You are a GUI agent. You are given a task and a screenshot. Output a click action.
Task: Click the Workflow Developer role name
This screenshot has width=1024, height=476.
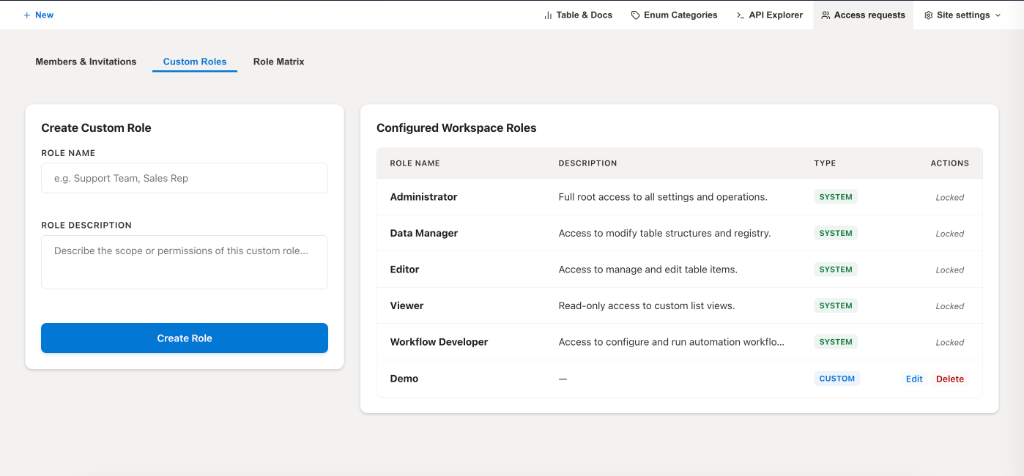point(439,341)
